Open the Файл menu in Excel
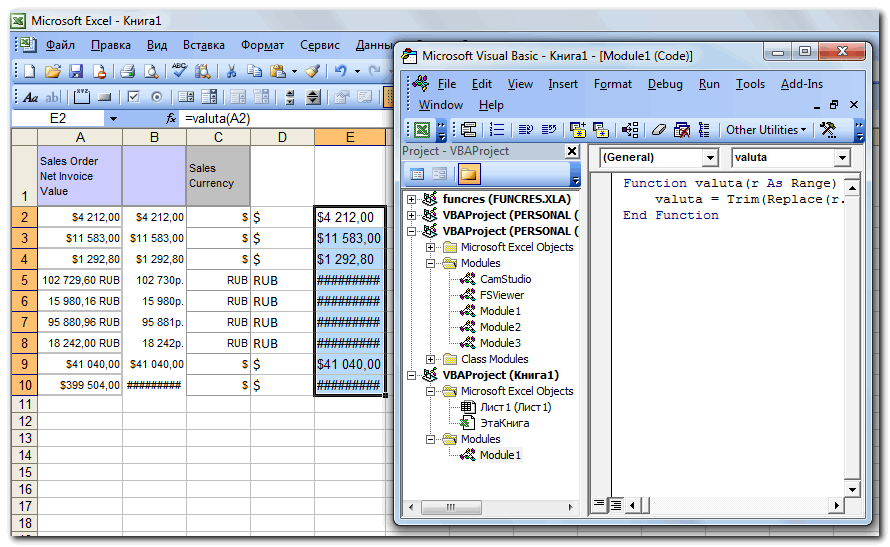 60,45
